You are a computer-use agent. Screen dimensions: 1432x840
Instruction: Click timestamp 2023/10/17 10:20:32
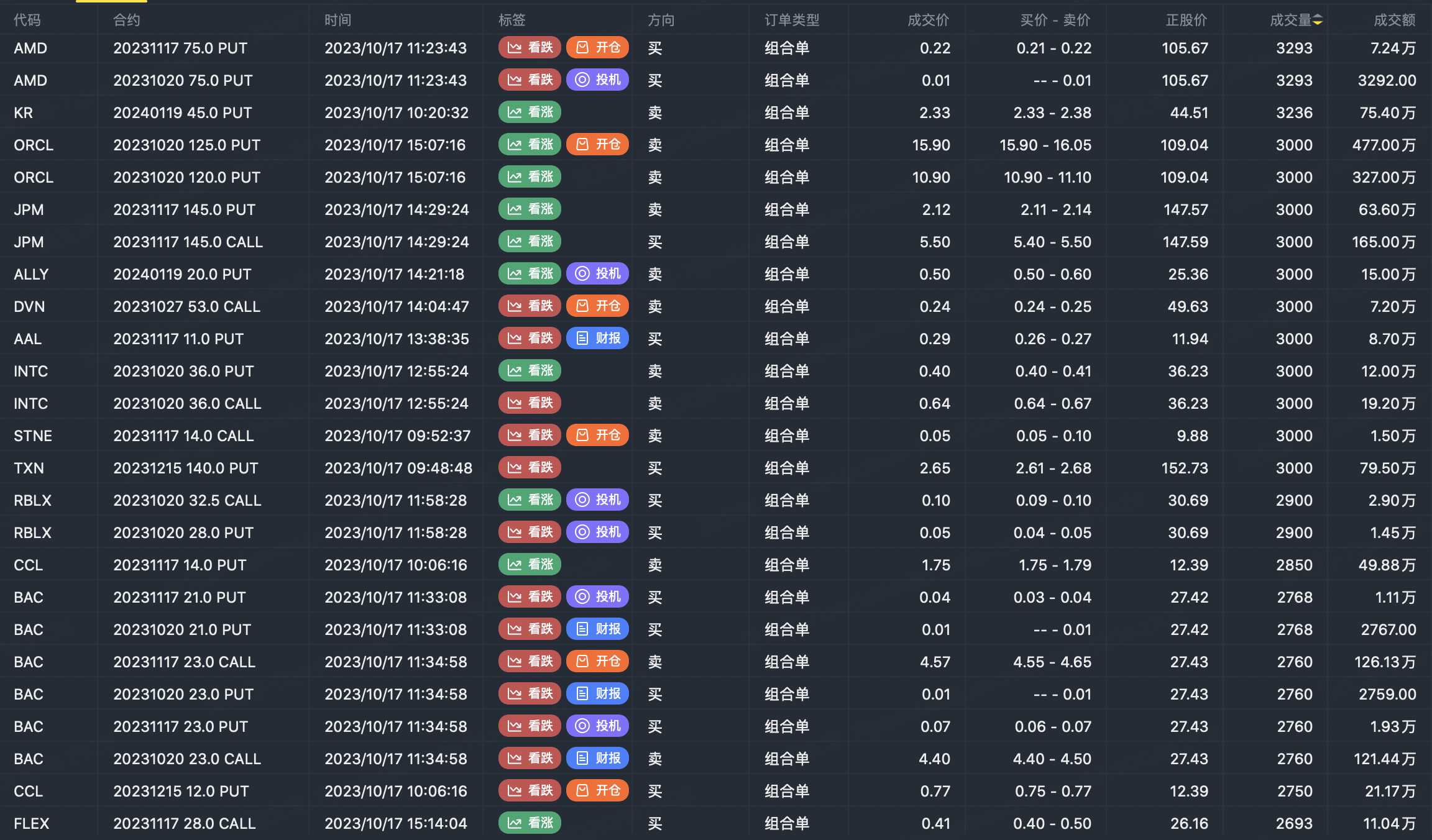(397, 112)
